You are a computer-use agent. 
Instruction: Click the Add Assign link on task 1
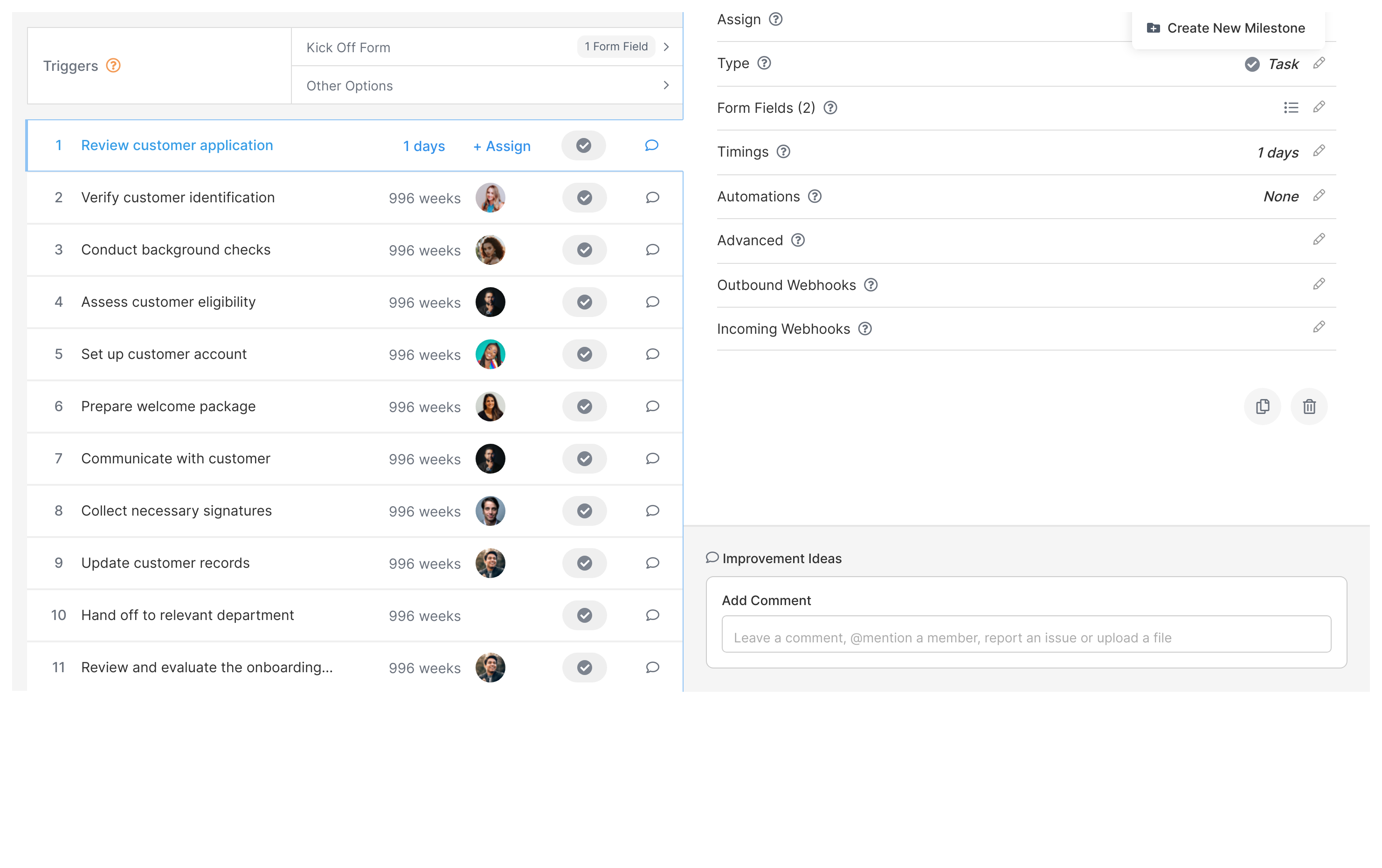click(x=502, y=146)
